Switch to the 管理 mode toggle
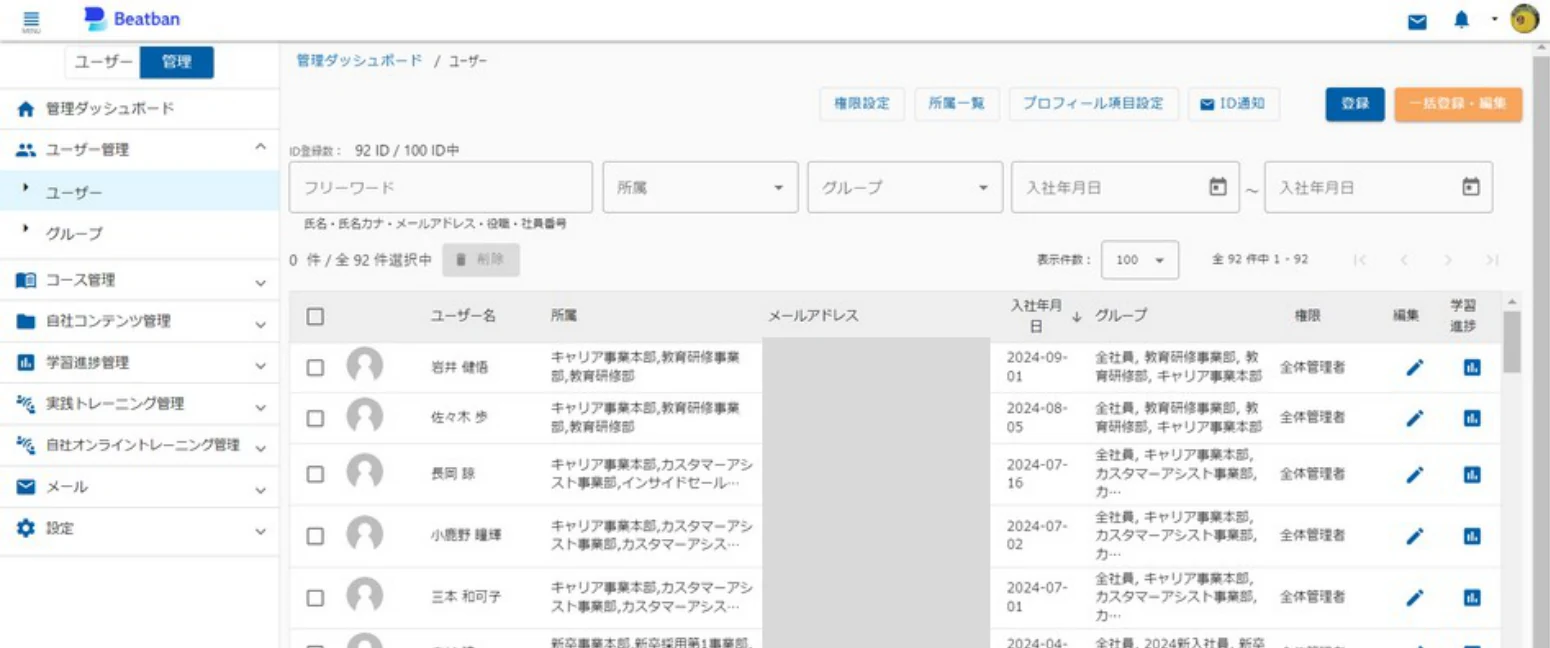This screenshot has width=1550, height=648. 177,62
